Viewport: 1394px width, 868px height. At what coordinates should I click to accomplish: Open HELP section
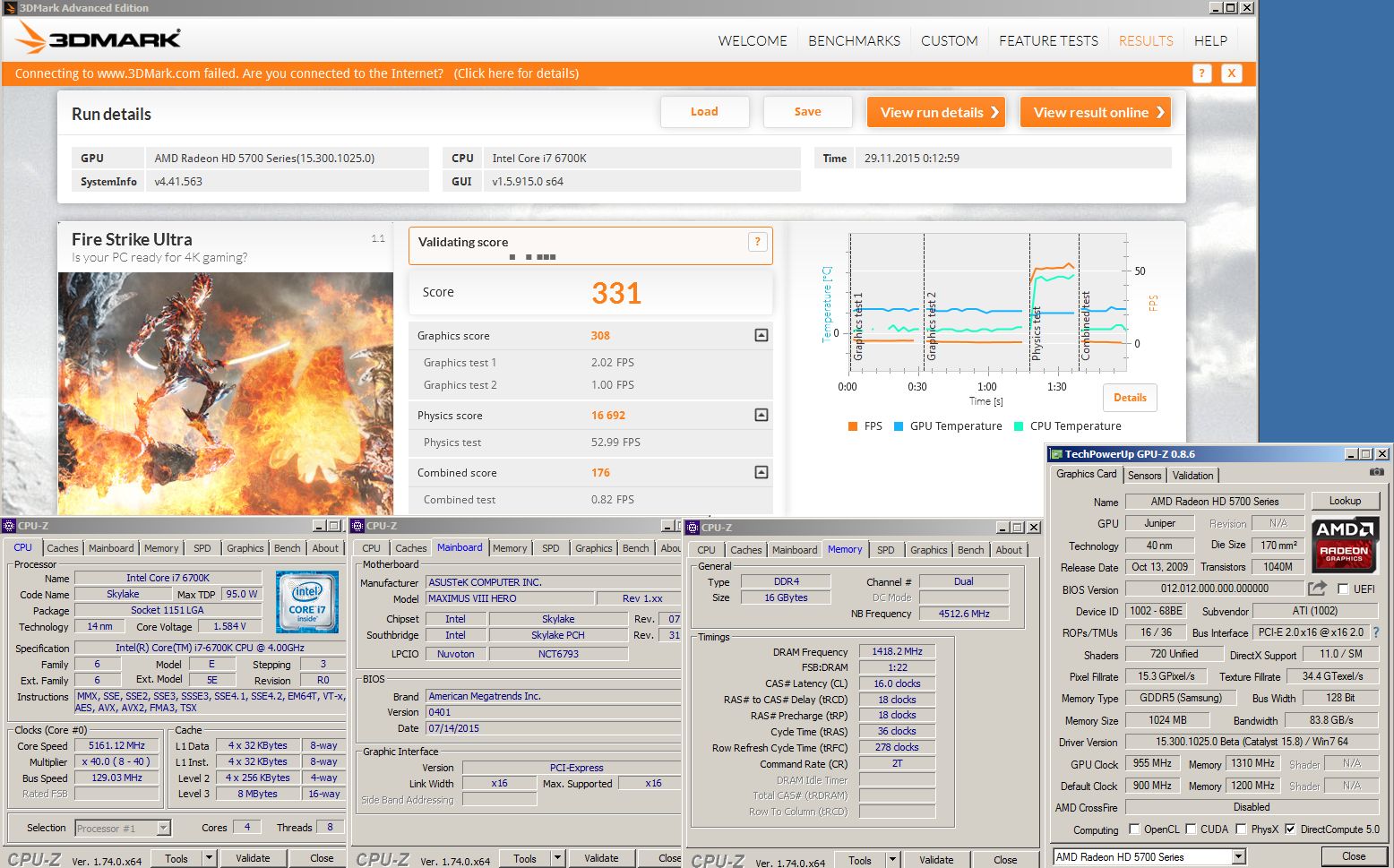tap(1210, 41)
